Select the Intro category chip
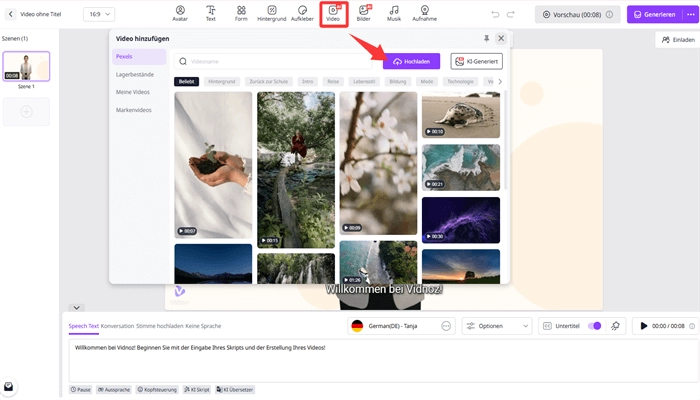Viewport: 700px width, 400px height. coord(307,82)
